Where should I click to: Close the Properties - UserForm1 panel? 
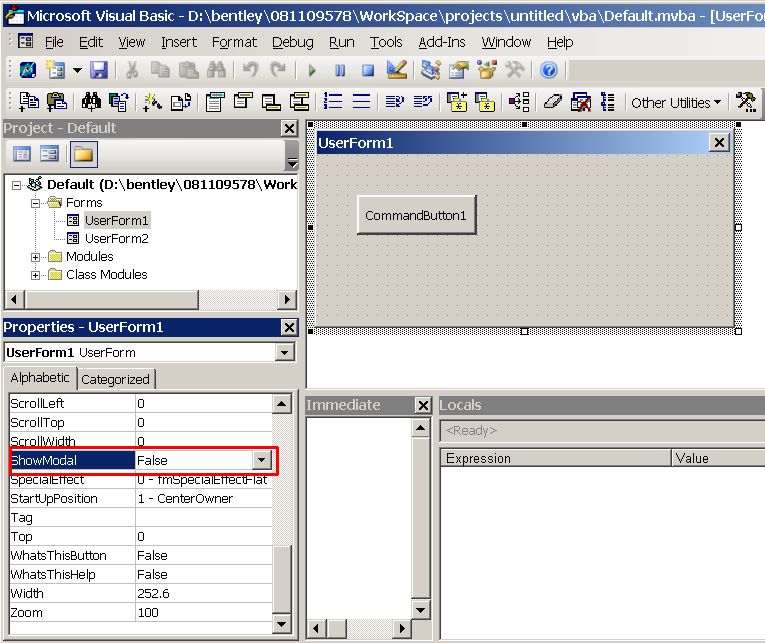tap(289, 327)
